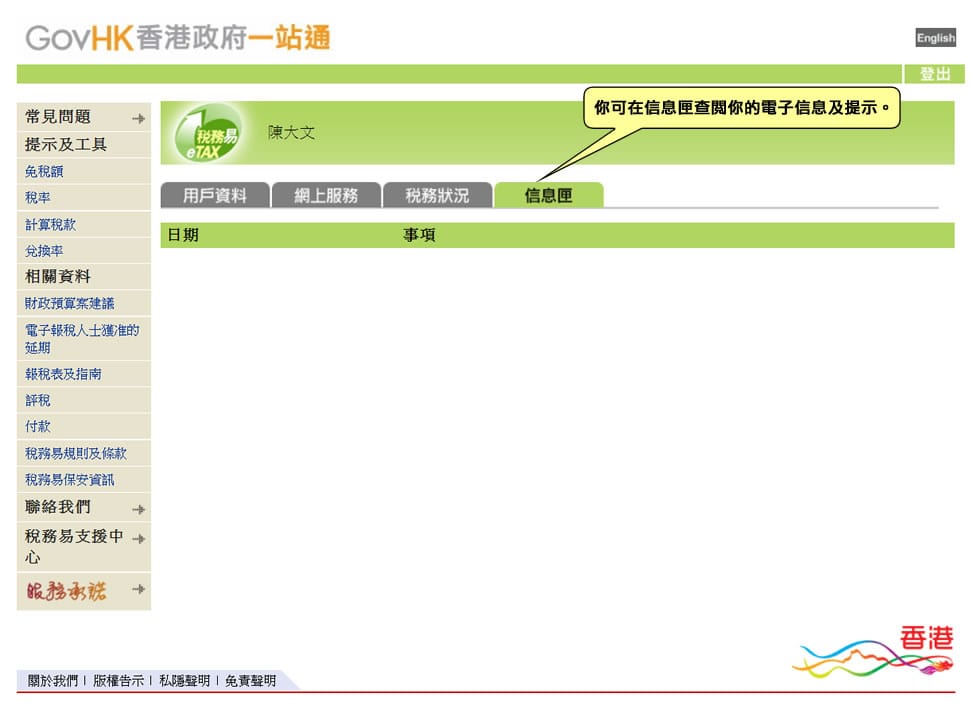Expand the 稅務易支援中心 sidebar item
Viewport: 973px width, 717px height.
(138, 539)
